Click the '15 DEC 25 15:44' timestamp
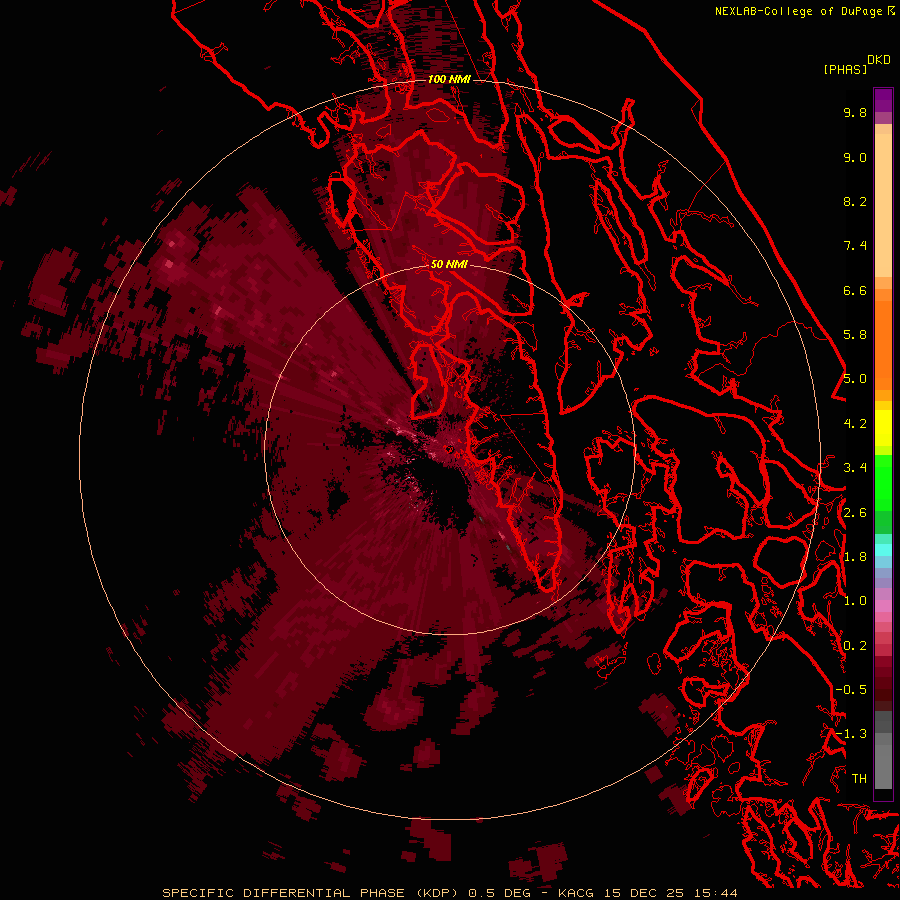Screen dimensions: 900x900 click(670, 893)
